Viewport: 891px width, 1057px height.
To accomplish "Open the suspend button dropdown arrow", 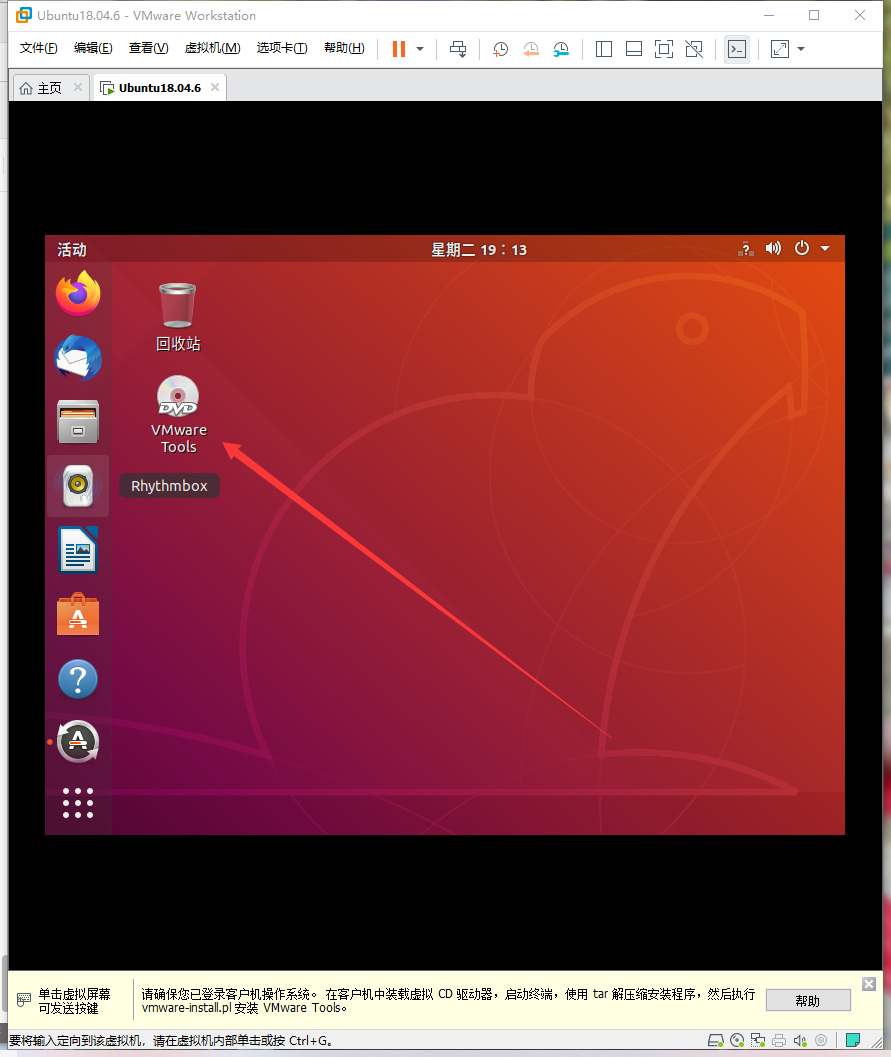I will tap(419, 49).
